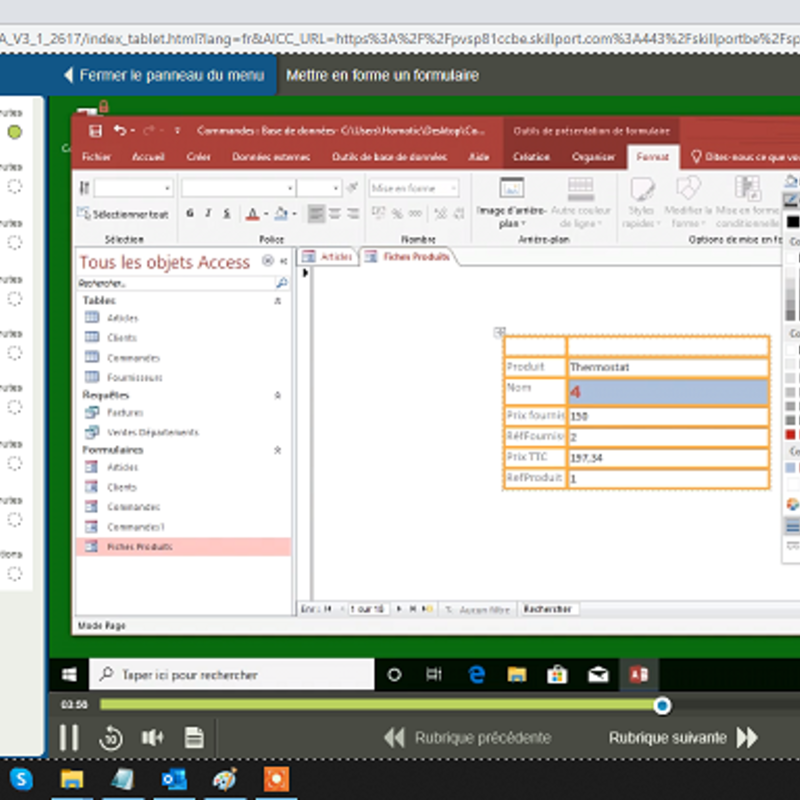The width and height of the screenshot is (800, 800).
Task: Apply thousands separator number format
Action: click(x=415, y=213)
